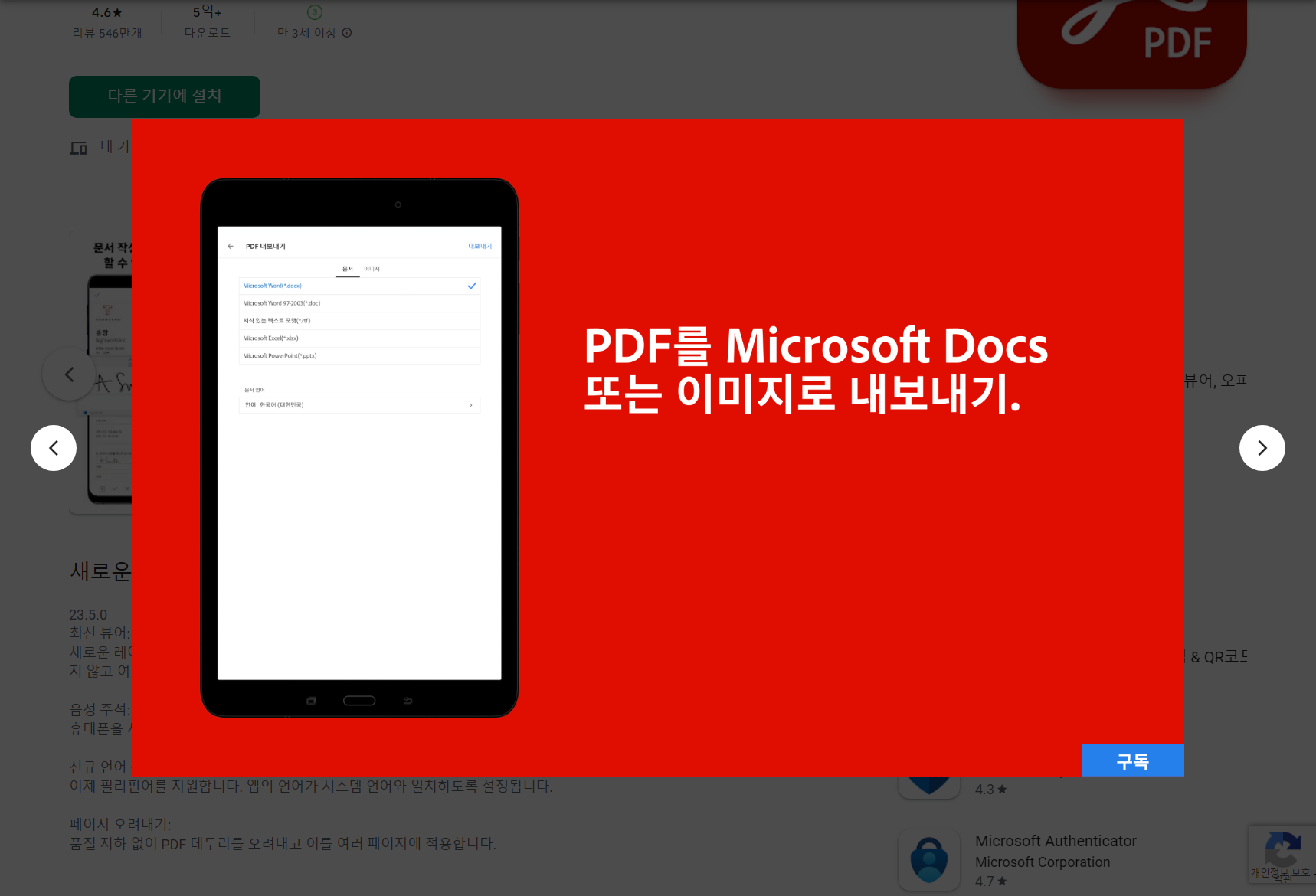Advance to the next screenshot in viewer

click(x=1262, y=448)
